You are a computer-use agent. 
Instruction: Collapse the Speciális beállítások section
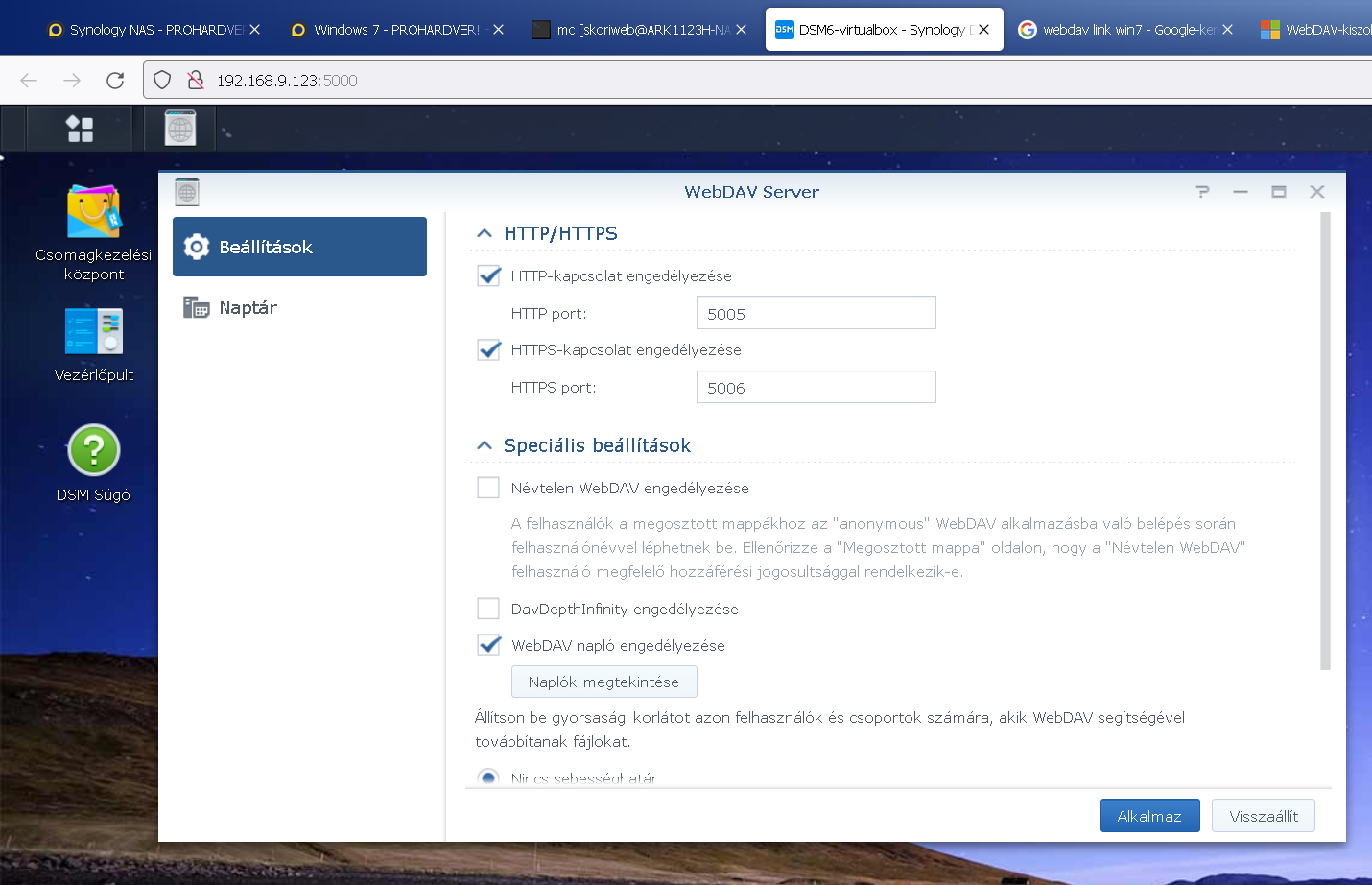point(485,445)
